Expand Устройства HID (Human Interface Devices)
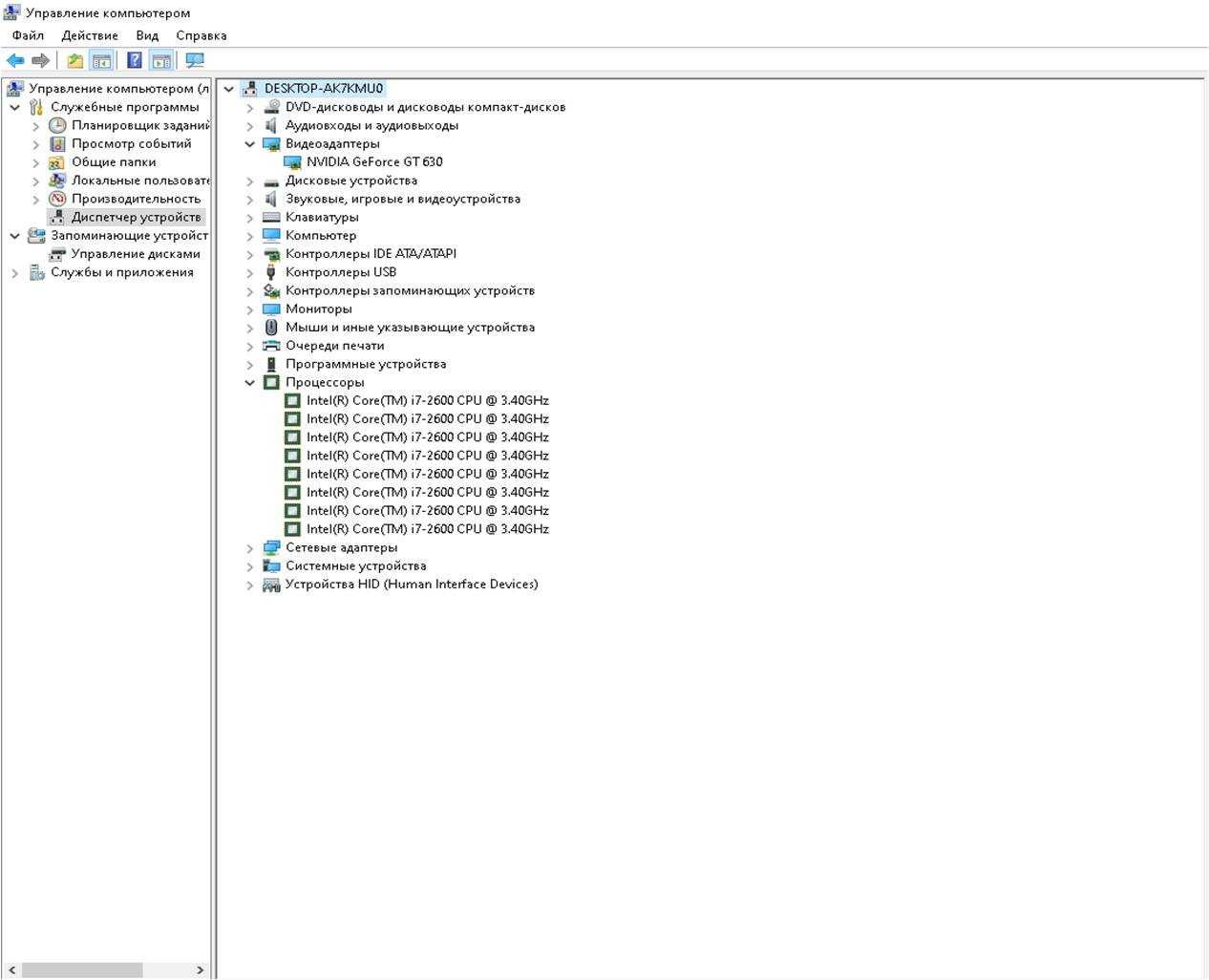 pos(250,585)
